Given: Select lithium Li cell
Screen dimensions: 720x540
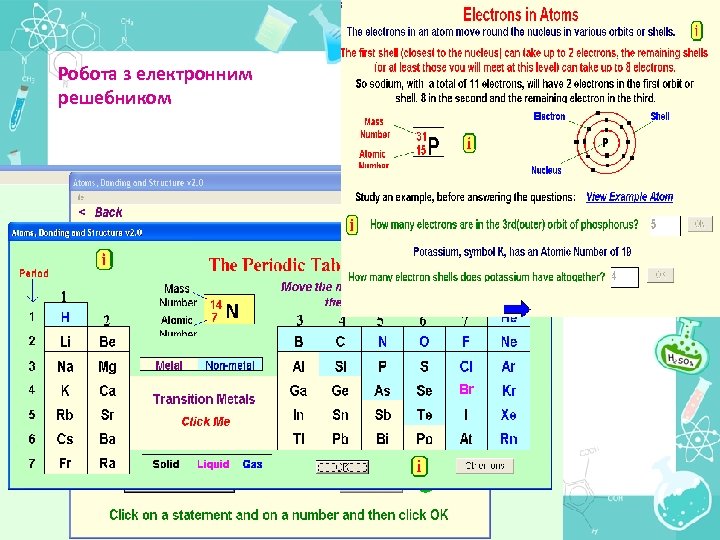Looking at the screenshot, I should point(65,341).
